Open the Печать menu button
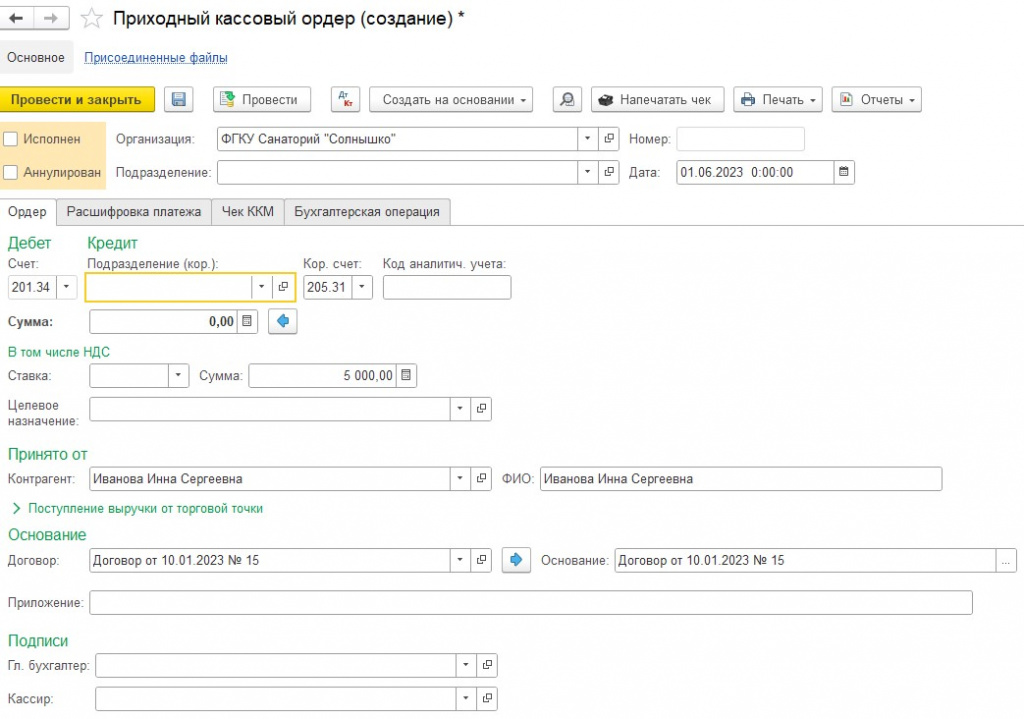The image size is (1024, 719). click(778, 99)
